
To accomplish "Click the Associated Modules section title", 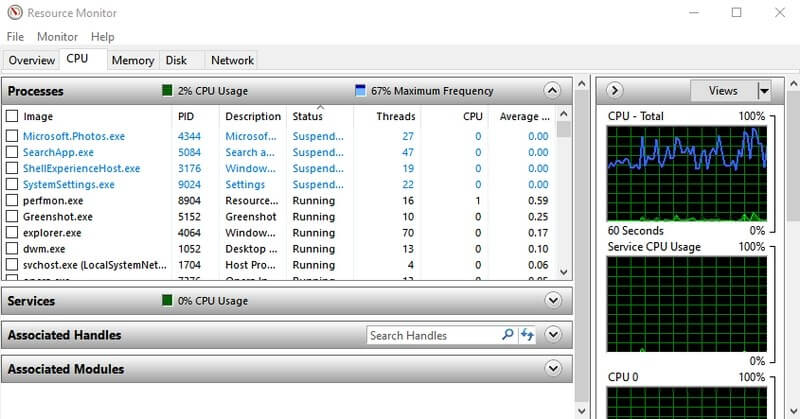I will point(66,368).
